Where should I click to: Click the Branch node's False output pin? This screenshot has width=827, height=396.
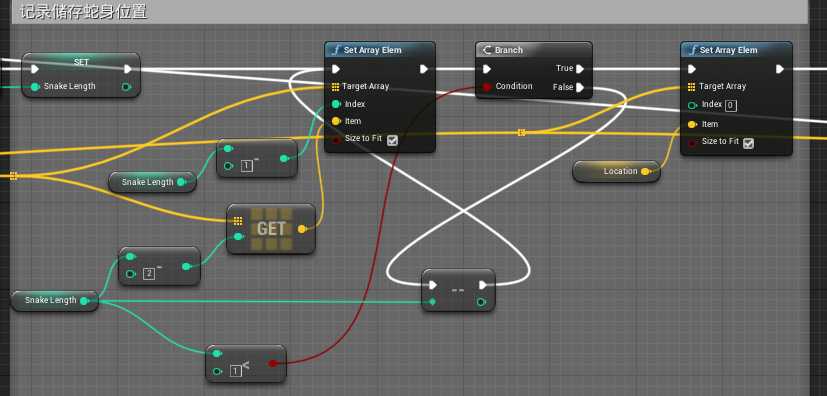pyautogui.click(x=580, y=87)
